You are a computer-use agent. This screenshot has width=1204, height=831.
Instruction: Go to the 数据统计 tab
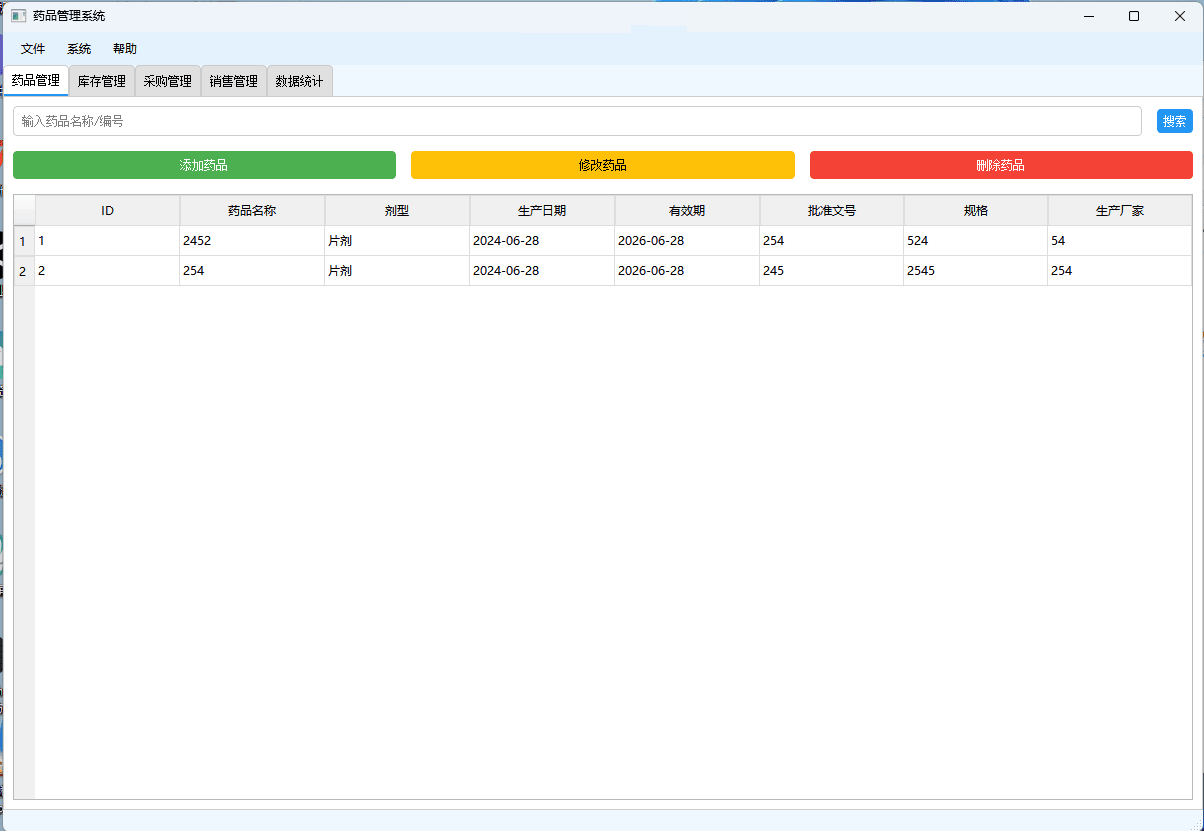click(x=300, y=81)
